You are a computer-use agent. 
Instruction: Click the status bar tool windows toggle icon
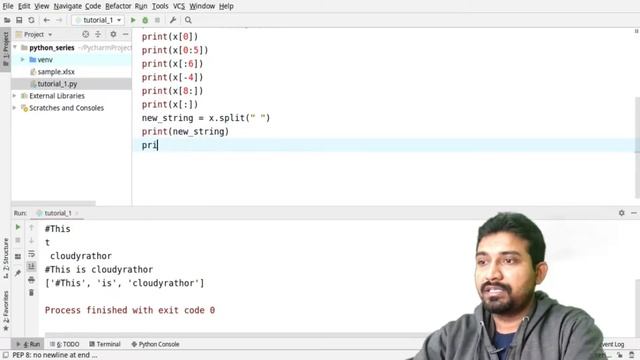(5, 355)
